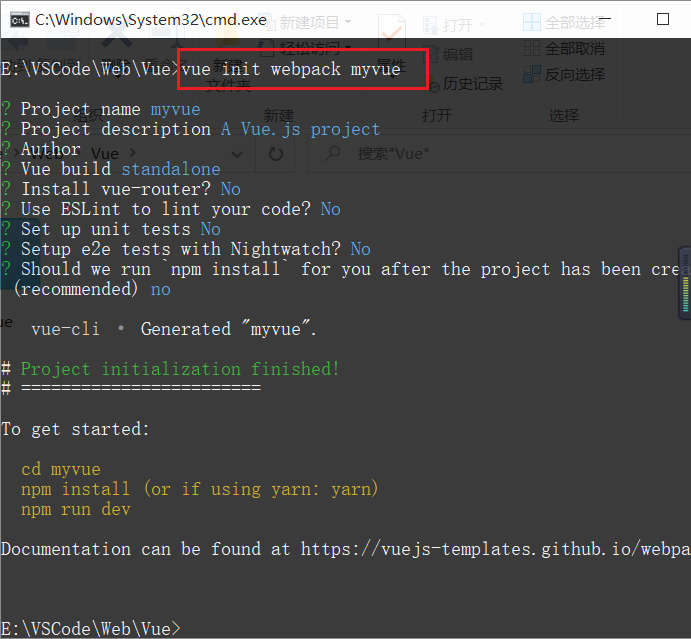Click the bottom E:\VSCode\Web\Vue> prompt
691x639 pixels.
(91, 628)
